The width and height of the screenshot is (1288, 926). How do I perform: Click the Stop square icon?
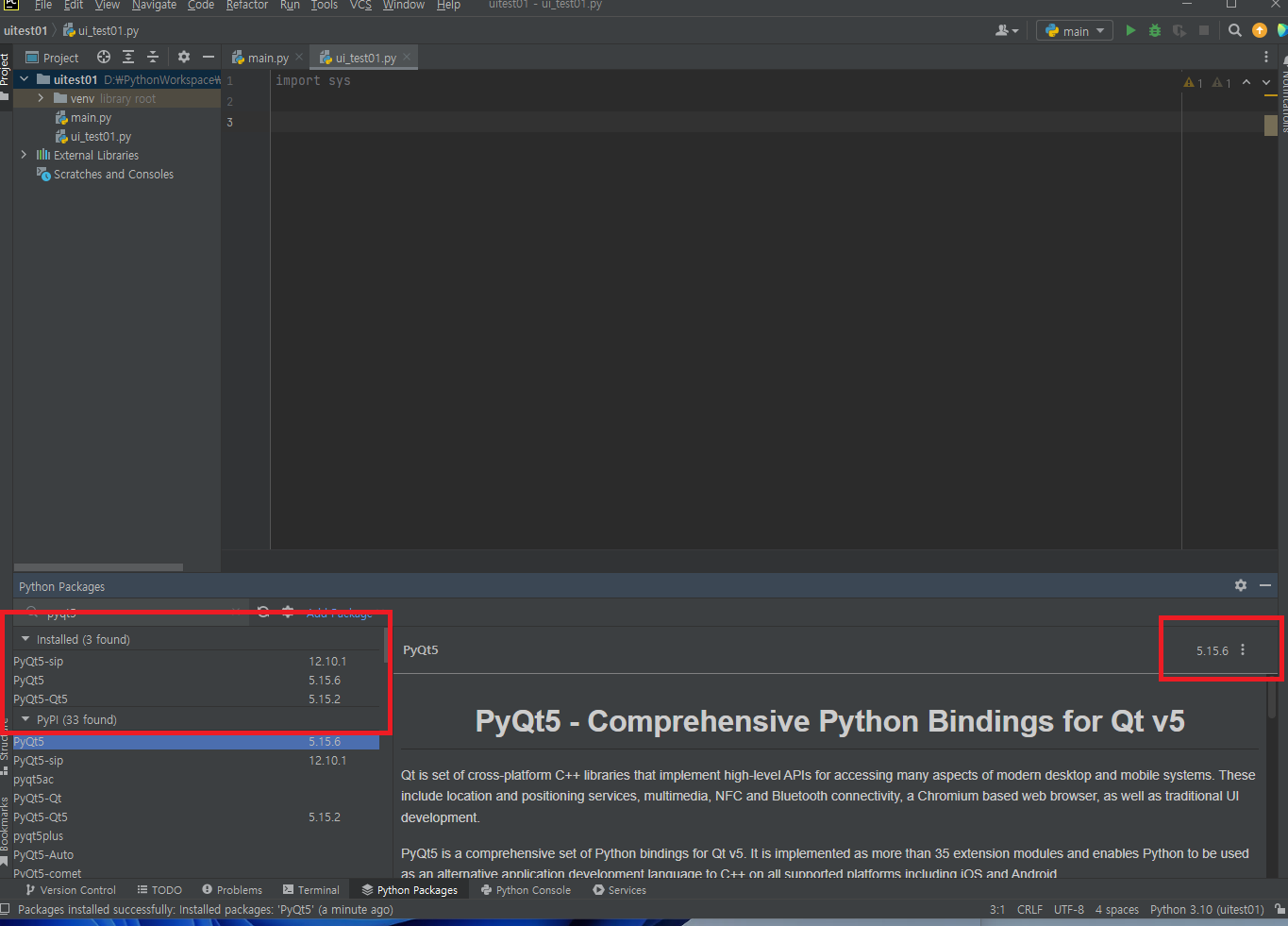[x=1204, y=30]
